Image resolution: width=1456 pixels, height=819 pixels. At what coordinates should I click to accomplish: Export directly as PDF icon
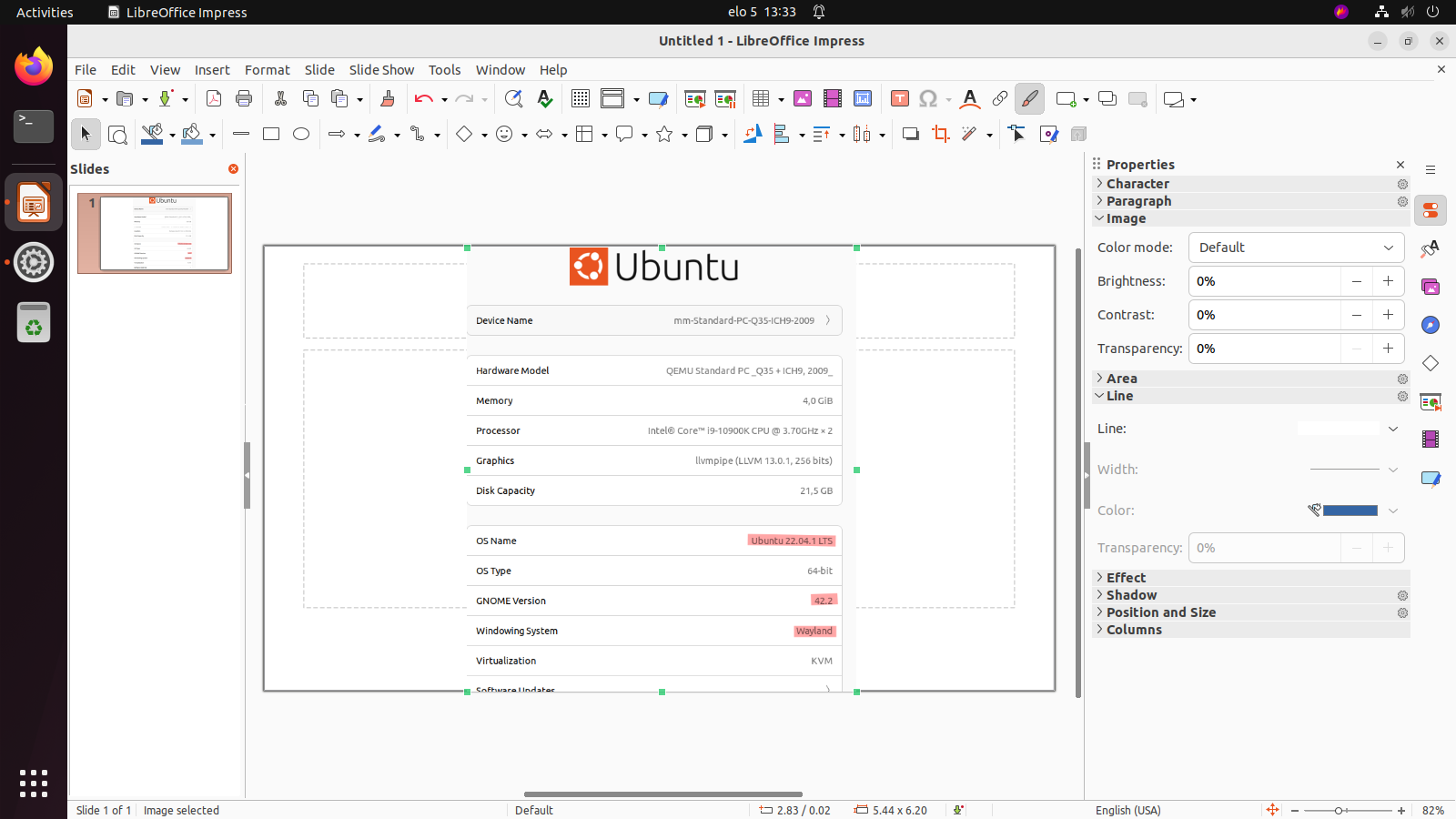(x=214, y=99)
